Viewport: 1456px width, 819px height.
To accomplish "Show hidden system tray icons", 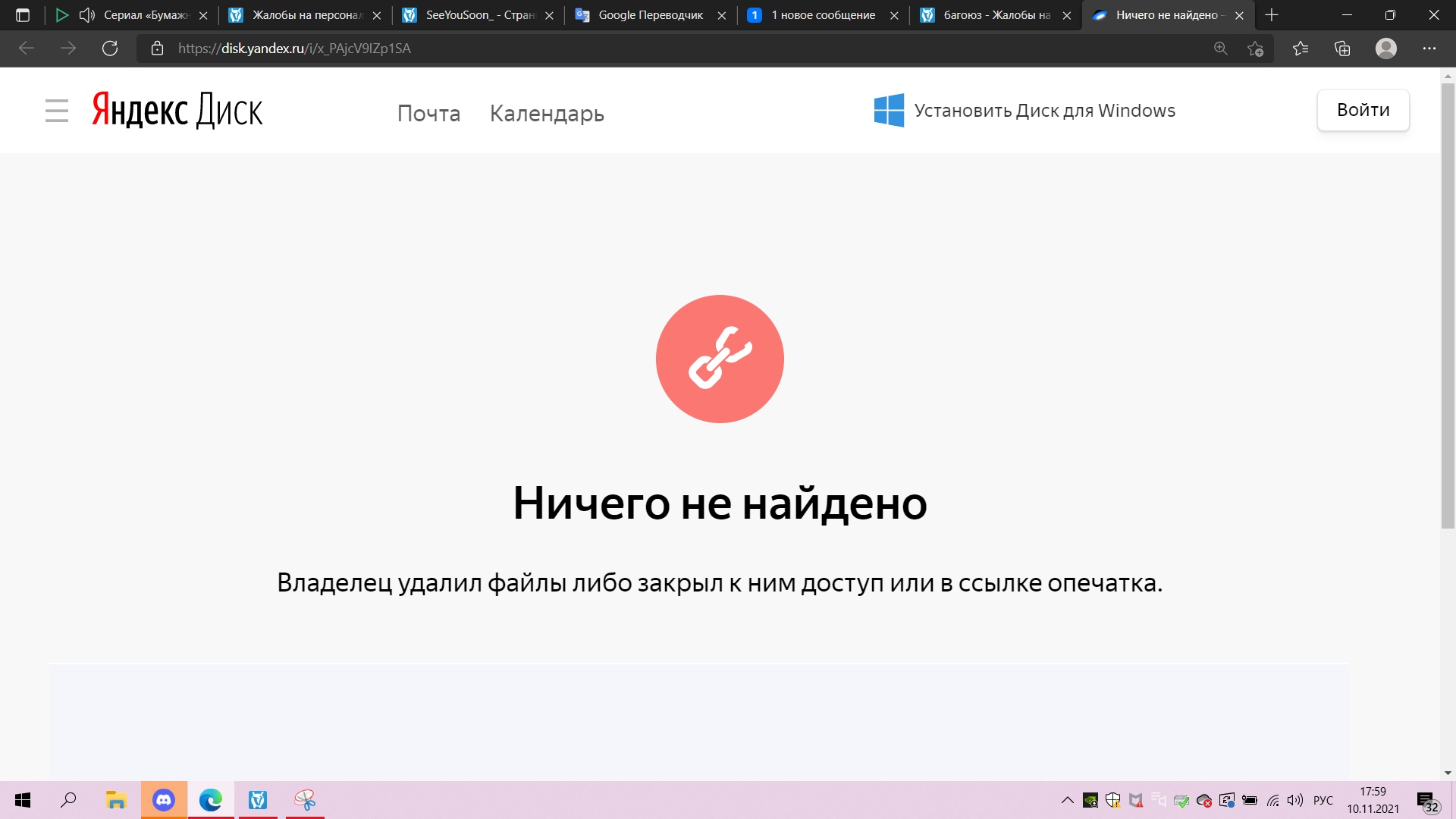I will 1067,800.
